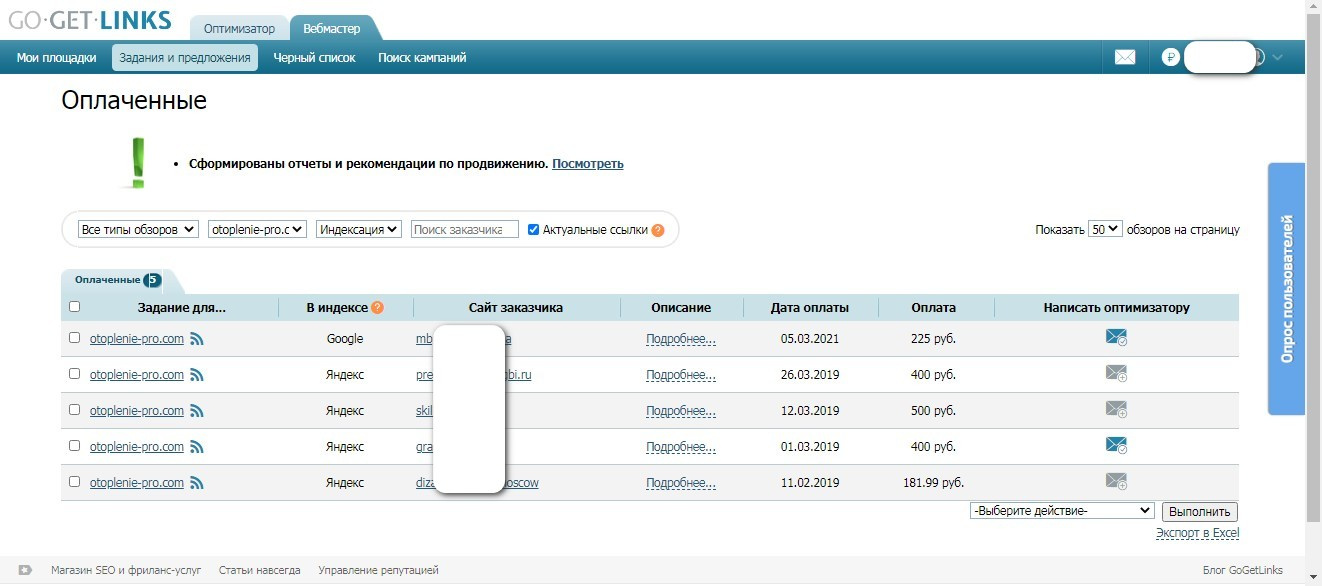Screen dimensions: 1322x586
Task: Switch to the 'Вебмастер' tab
Action: pos(332,29)
